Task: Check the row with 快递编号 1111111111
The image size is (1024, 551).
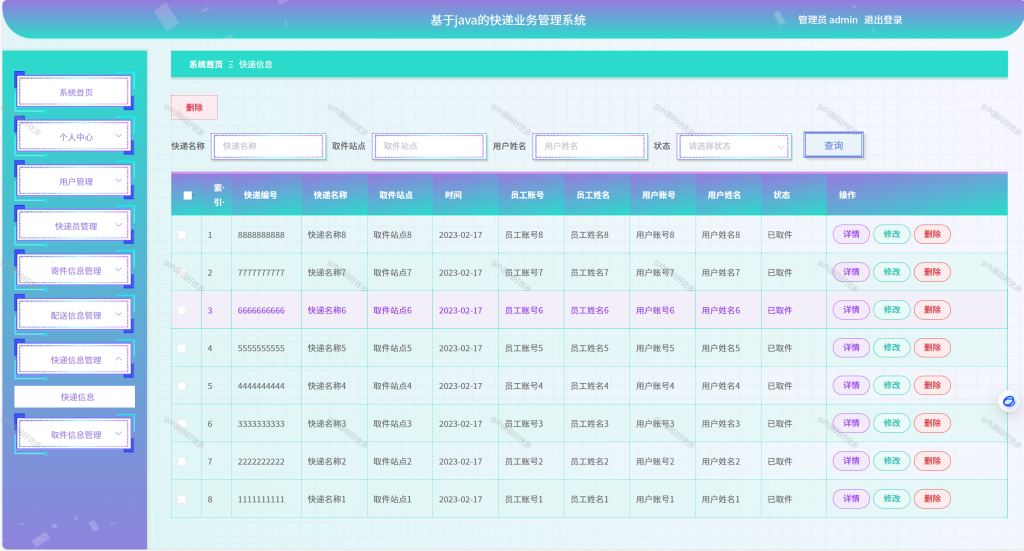Action: click(x=182, y=499)
